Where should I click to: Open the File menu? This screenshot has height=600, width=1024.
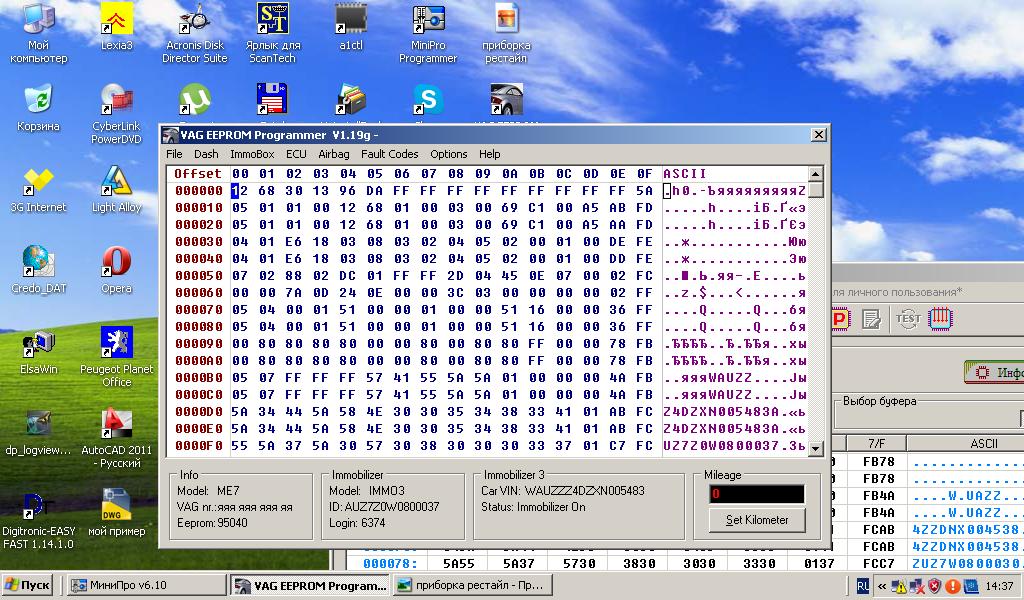pyautogui.click(x=174, y=154)
